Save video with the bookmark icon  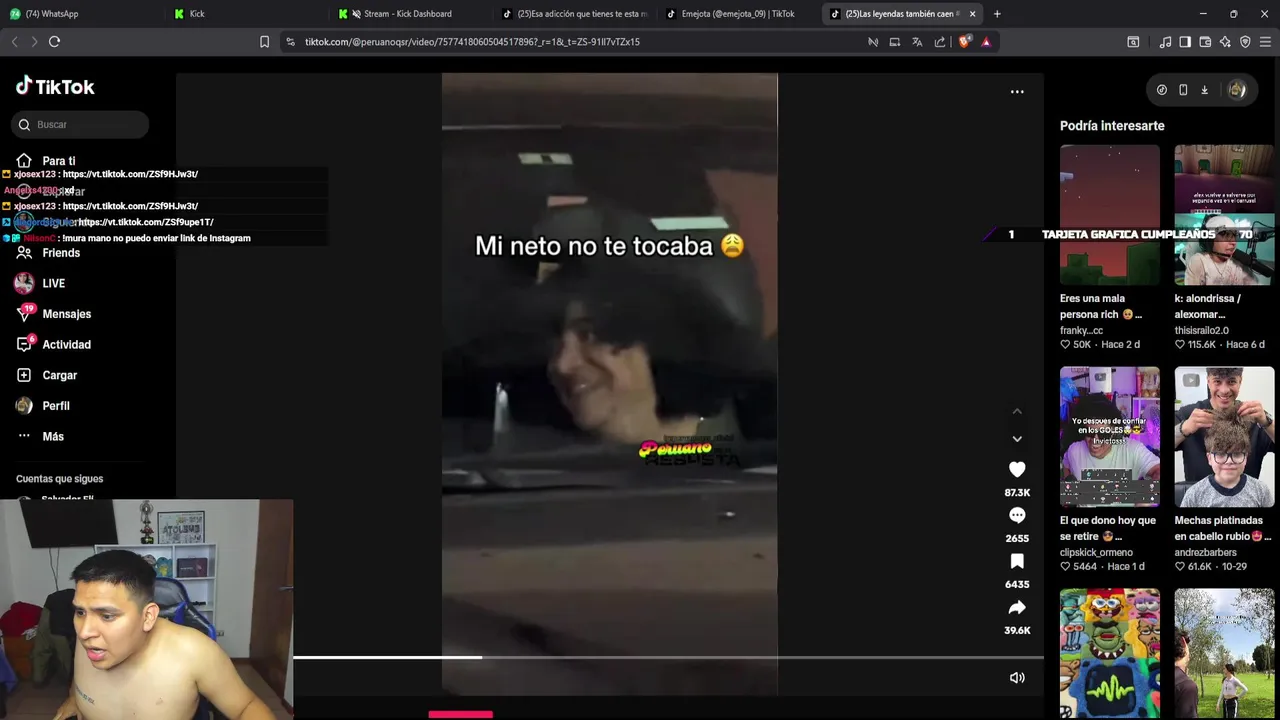pos(1017,561)
